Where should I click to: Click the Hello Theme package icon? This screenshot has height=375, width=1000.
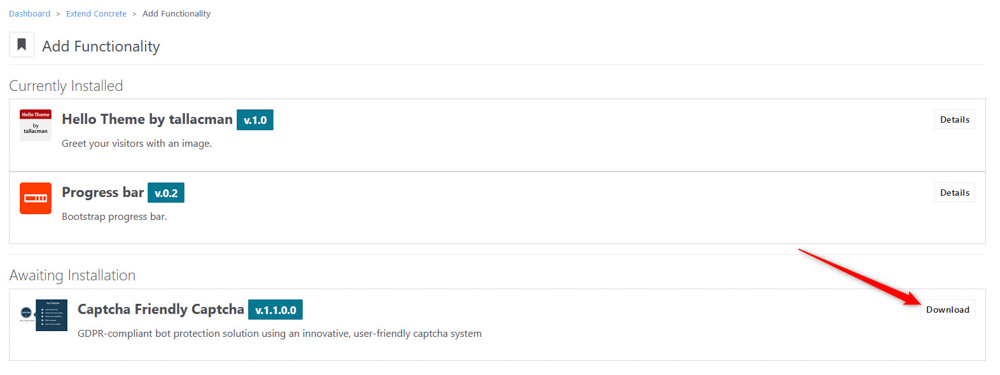[36, 124]
